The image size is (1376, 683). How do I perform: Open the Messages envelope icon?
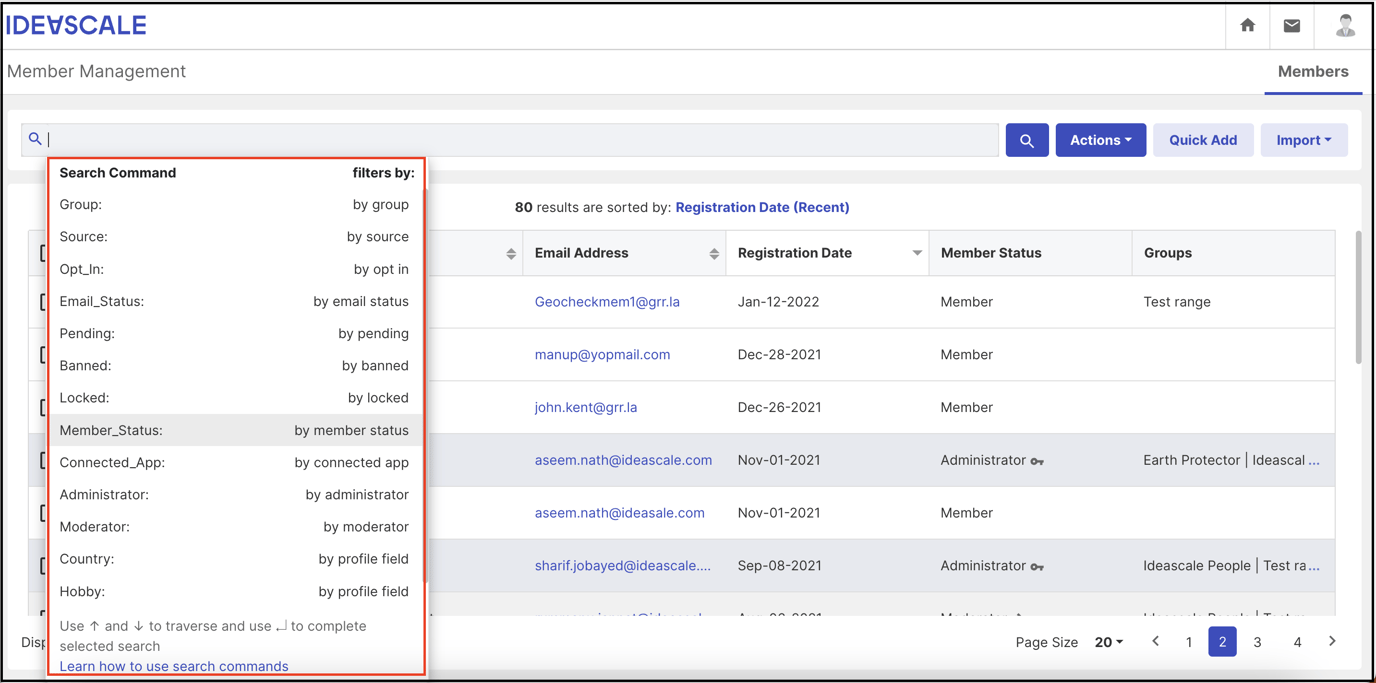pos(1292,25)
